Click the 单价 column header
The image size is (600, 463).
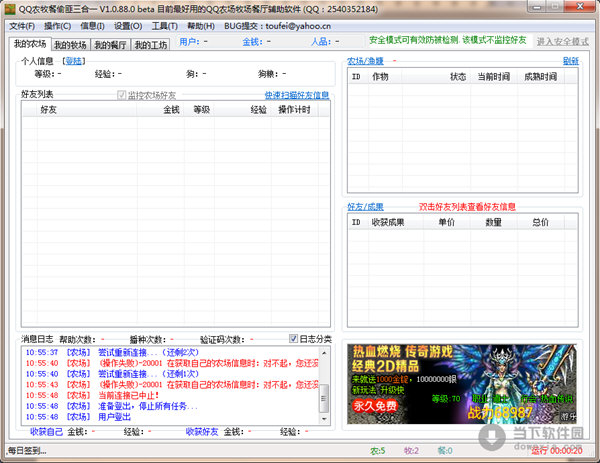(x=447, y=222)
